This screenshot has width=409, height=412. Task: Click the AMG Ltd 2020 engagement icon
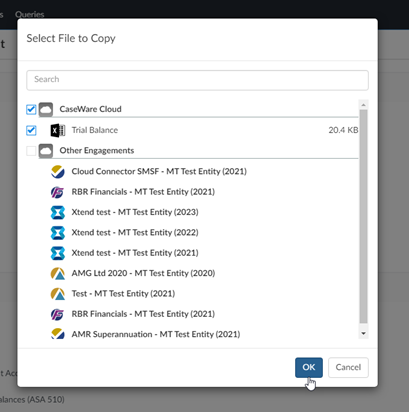pos(58,273)
